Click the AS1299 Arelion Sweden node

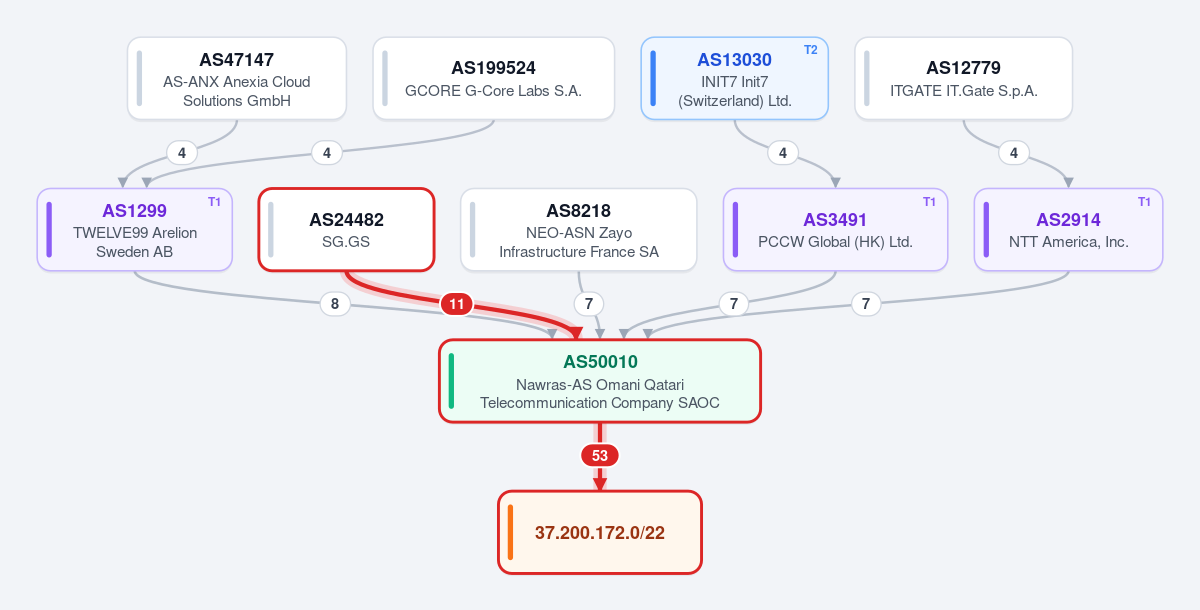click(x=135, y=229)
